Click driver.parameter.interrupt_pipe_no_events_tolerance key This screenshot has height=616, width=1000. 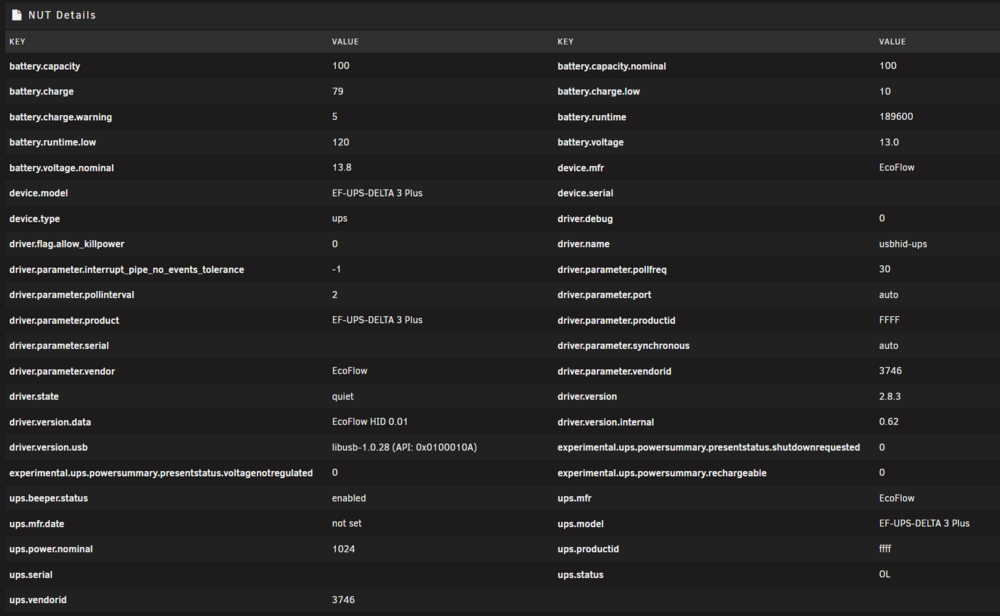126,270
